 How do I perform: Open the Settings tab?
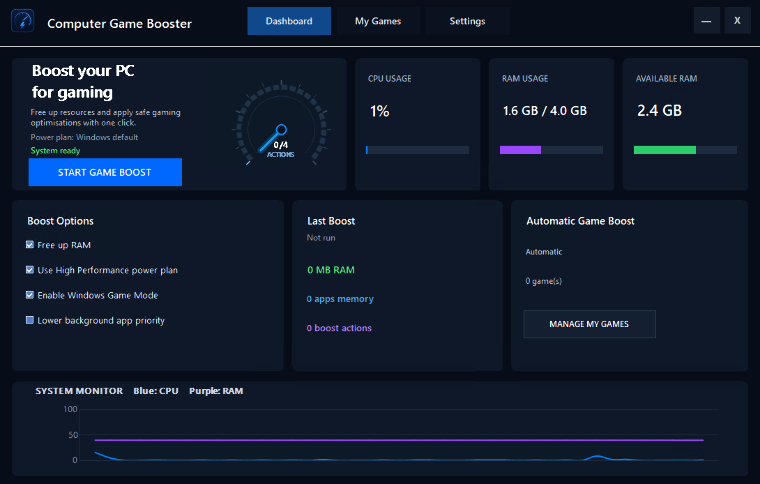[x=467, y=21]
